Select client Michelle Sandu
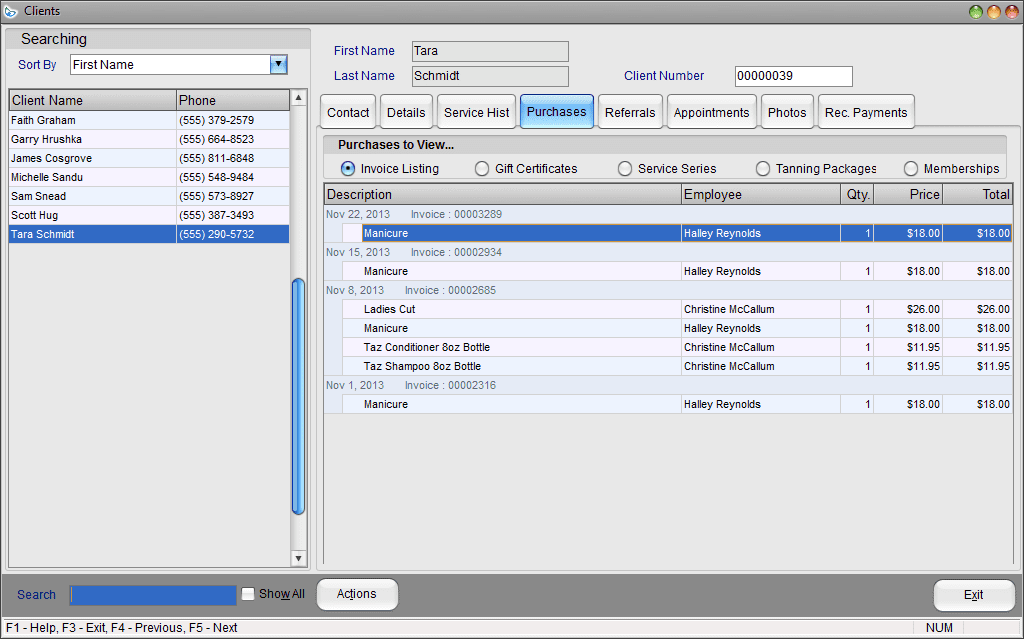1024x639 pixels. coord(149,177)
